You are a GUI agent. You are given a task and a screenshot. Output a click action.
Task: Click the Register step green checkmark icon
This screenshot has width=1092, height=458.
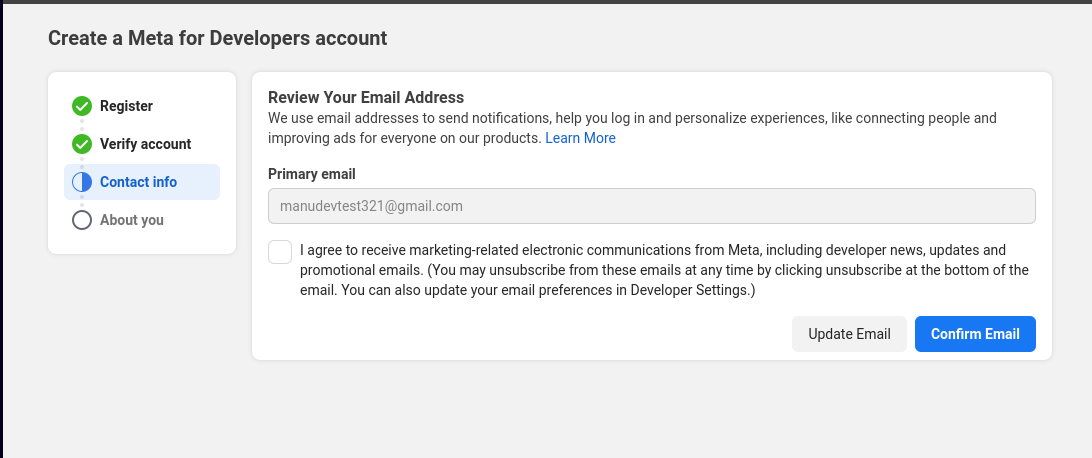[x=82, y=106]
